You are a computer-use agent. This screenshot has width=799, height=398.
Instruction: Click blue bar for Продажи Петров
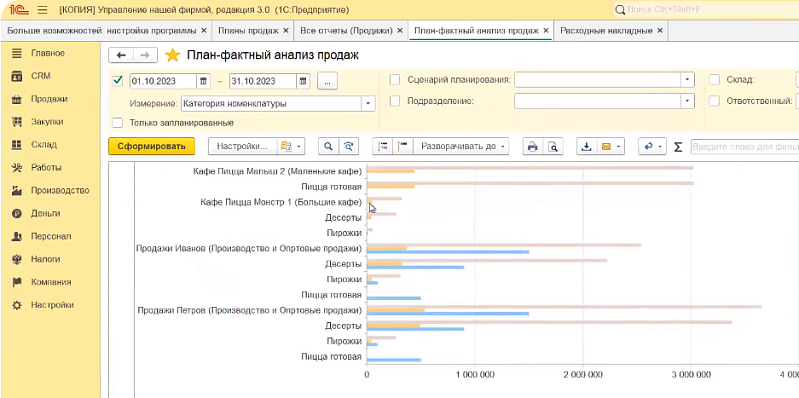pos(448,313)
